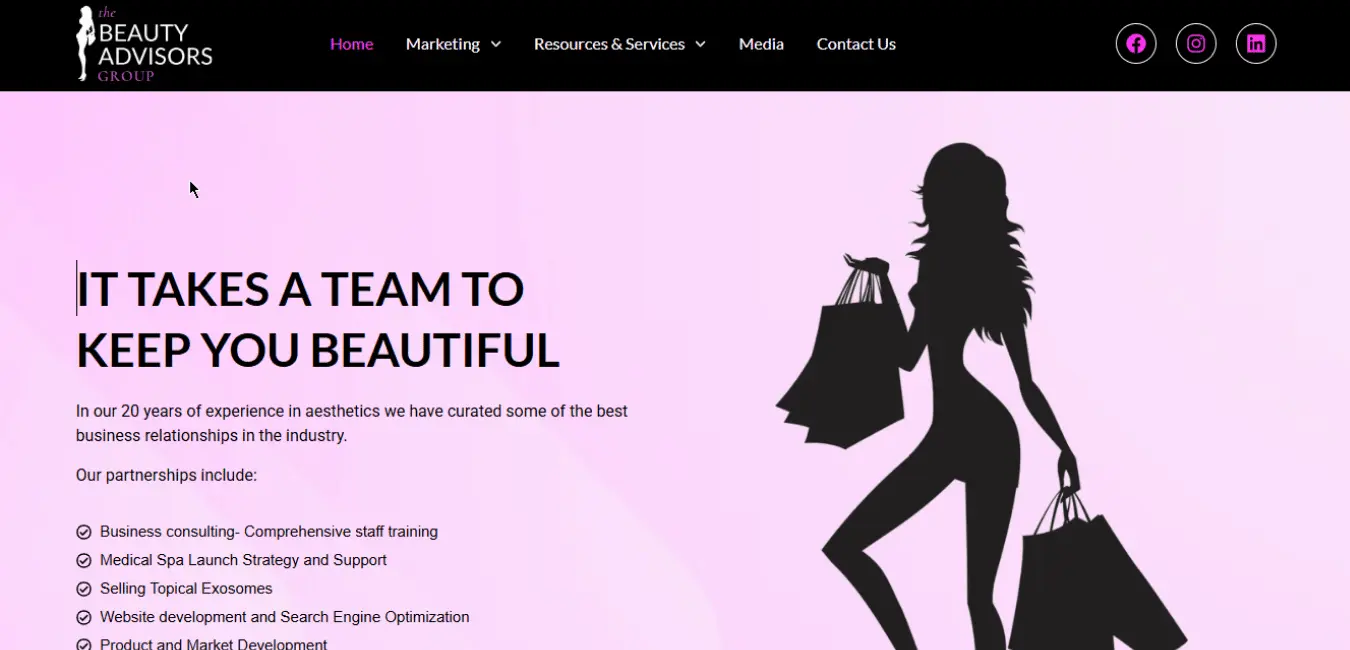Open the Resources & Services menu
The image size is (1350, 650).
click(x=609, y=44)
